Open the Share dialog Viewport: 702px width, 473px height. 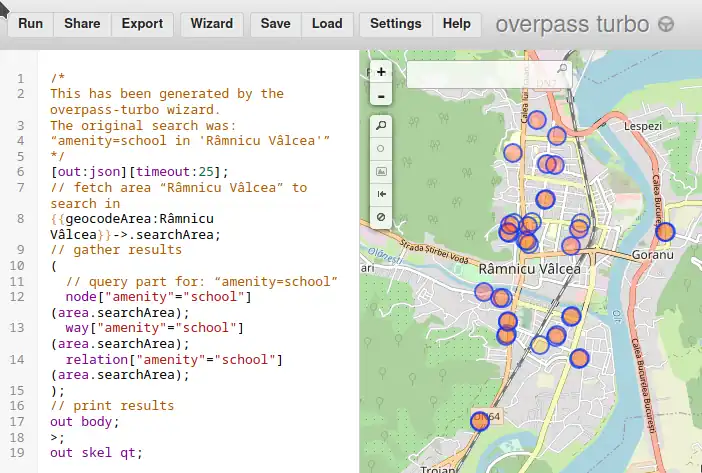pyautogui.click(x=81, y=24)
